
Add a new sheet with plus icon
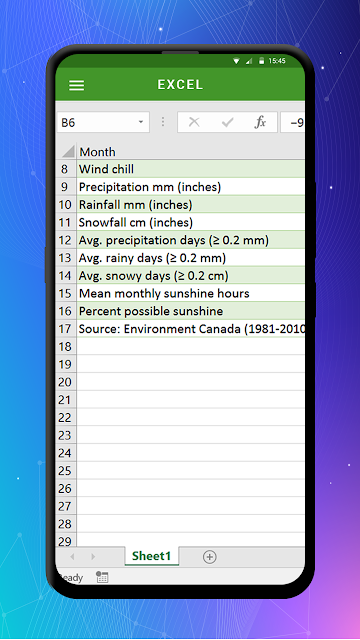(209, 557)
